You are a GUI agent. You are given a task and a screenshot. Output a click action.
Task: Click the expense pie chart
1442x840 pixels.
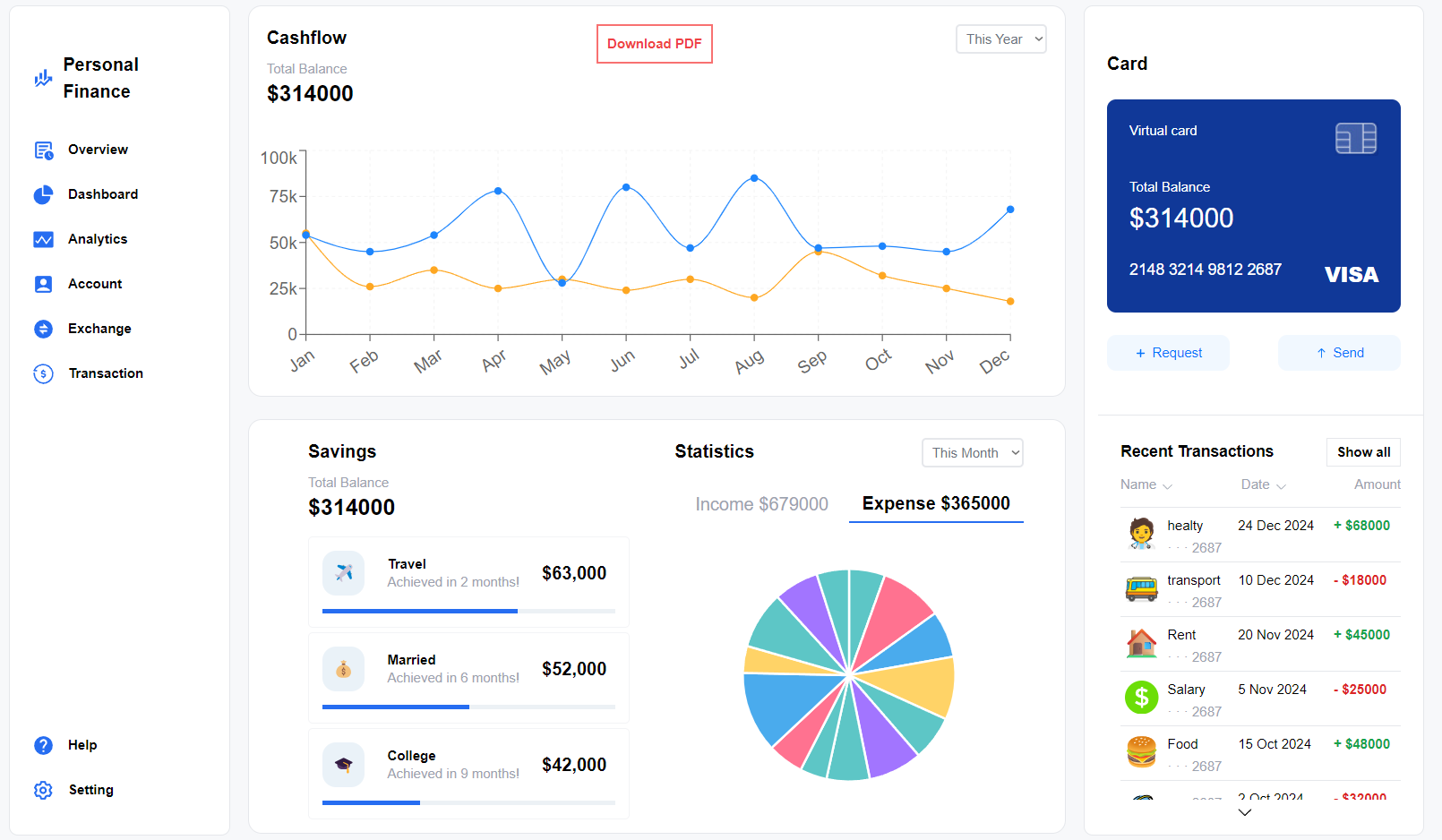tap(849, 675)
